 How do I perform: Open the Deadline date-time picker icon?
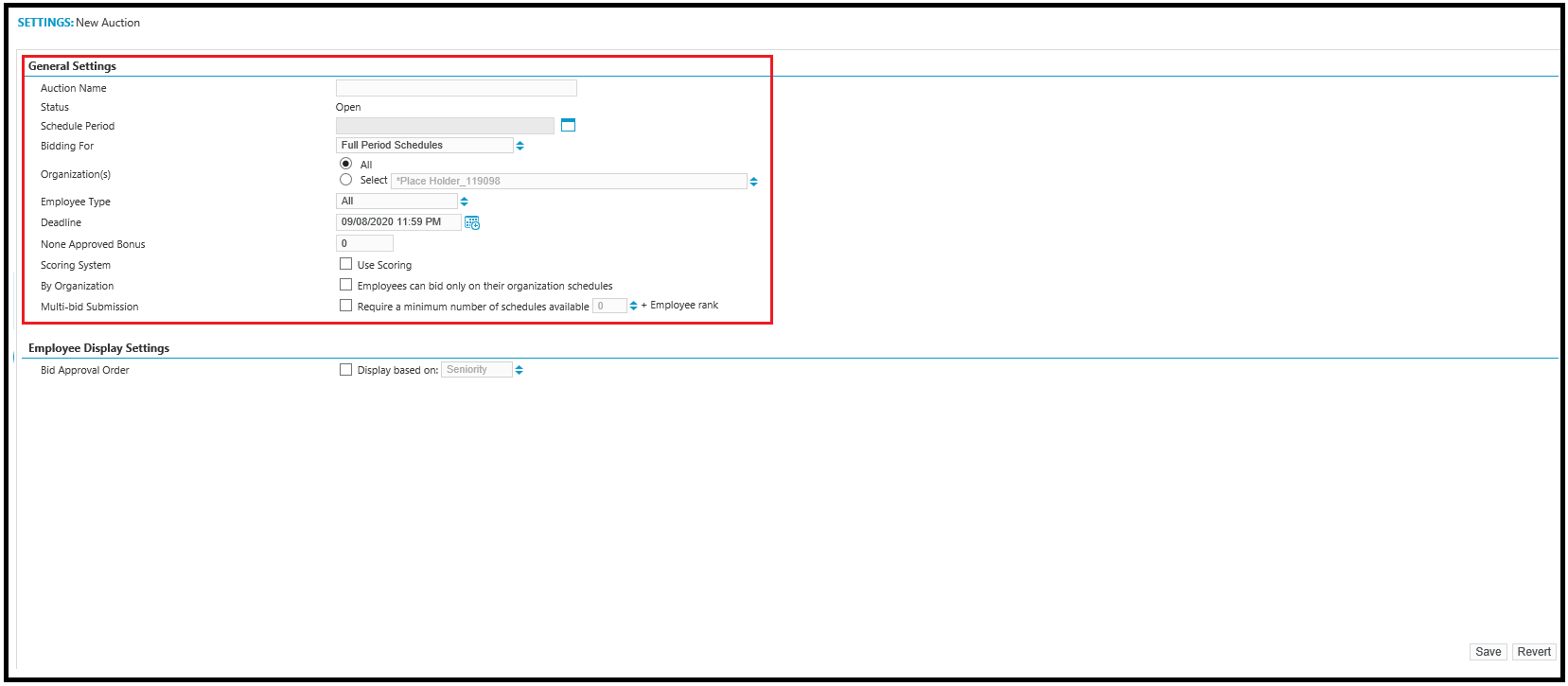472,222
